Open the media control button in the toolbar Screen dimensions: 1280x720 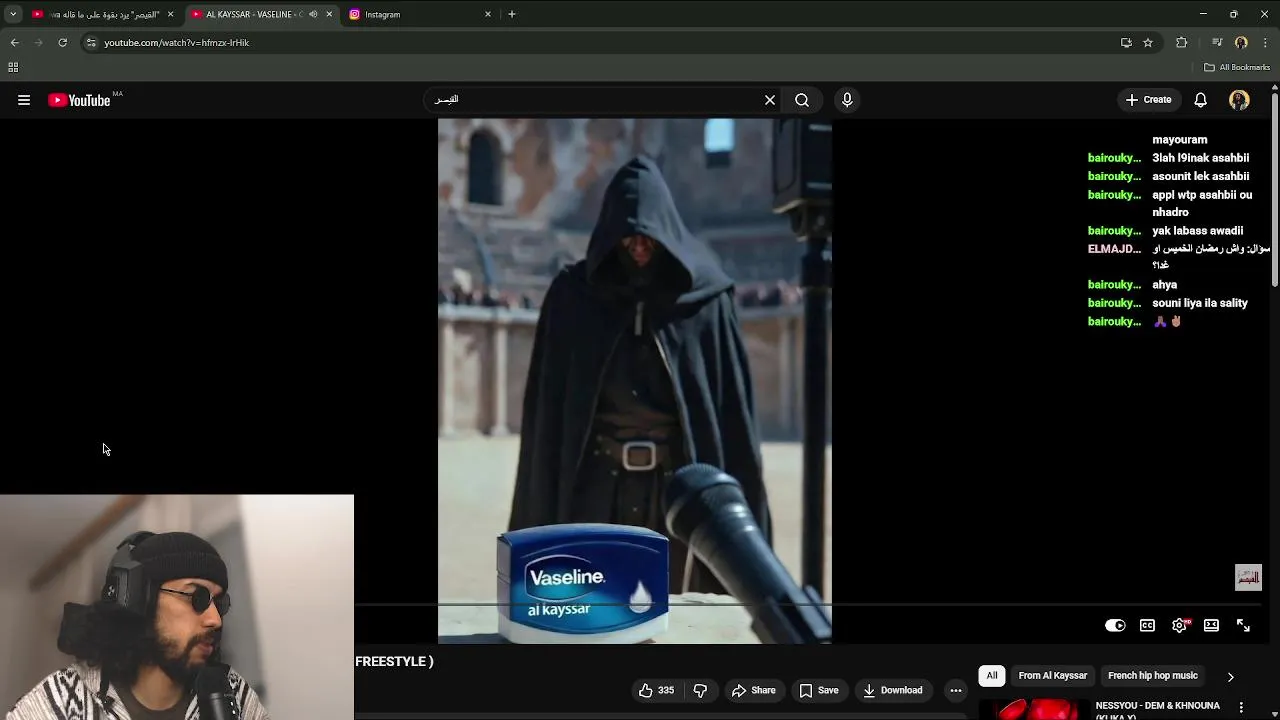(1217, 42)
